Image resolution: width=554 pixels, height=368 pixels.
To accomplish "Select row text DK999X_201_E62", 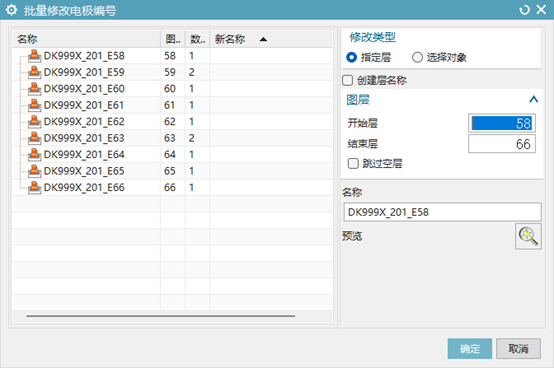I will (x=84, y=121).
